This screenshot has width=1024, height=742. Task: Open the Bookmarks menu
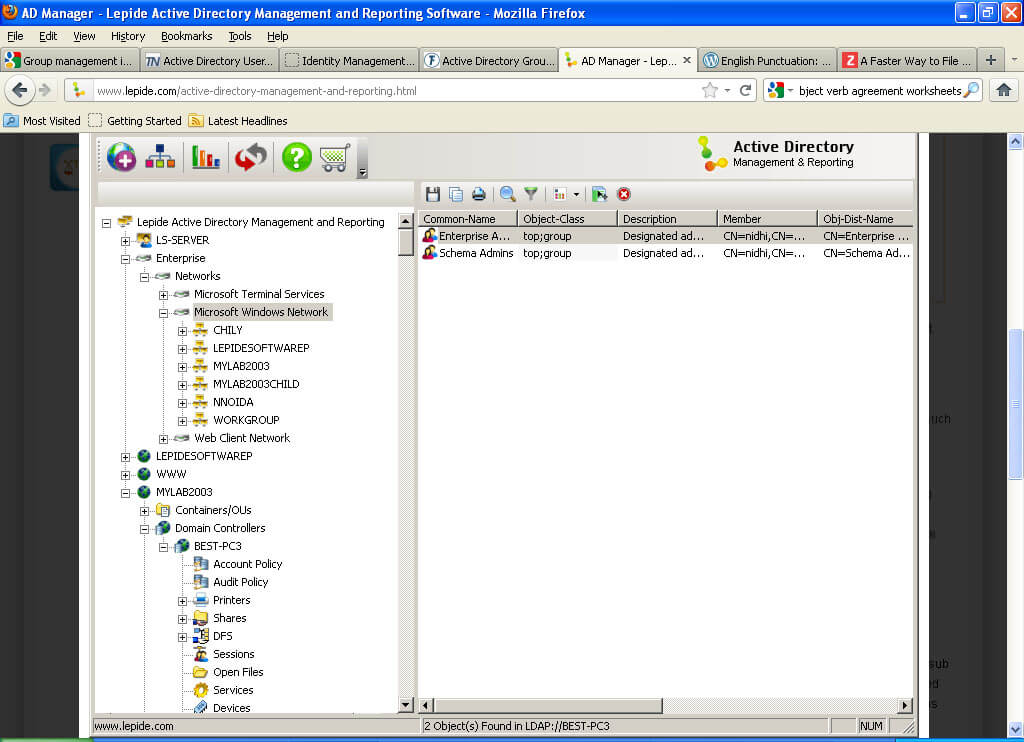coord(187,36)
